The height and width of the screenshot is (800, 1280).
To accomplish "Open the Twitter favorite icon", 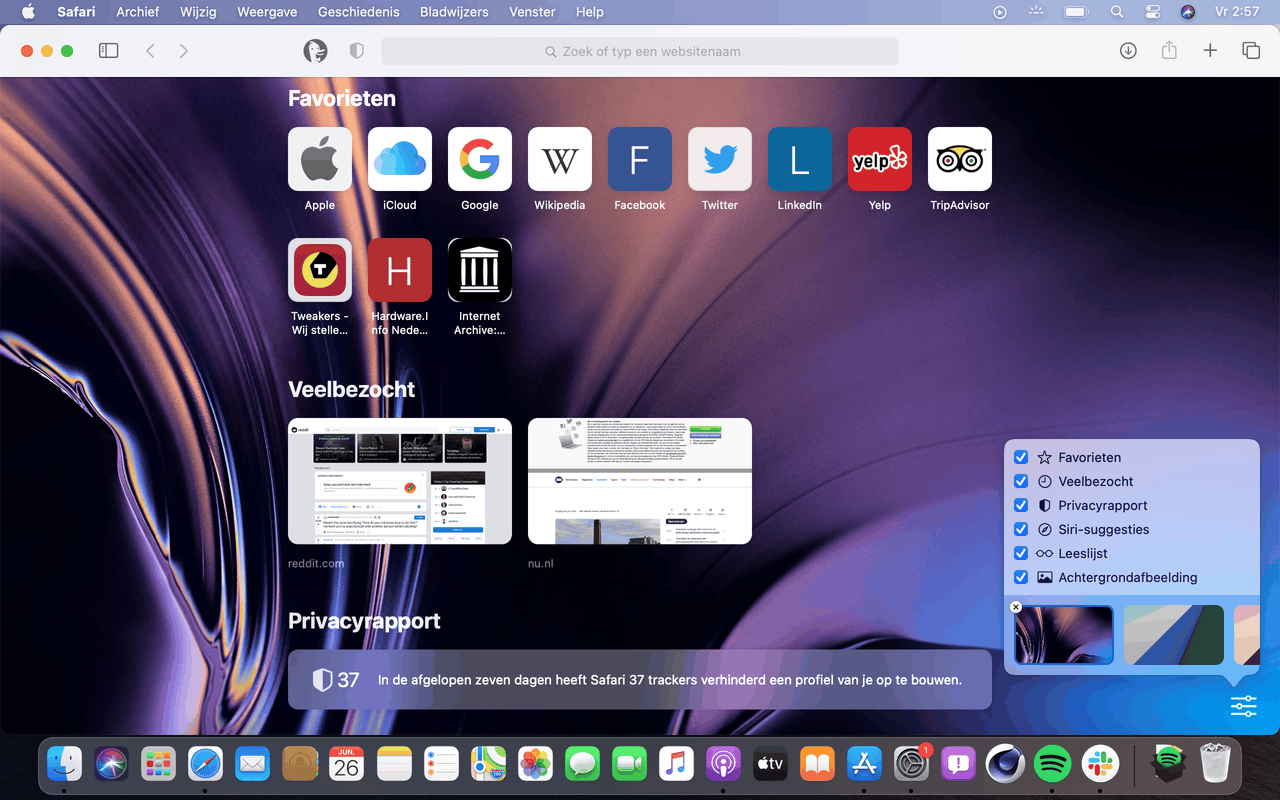I will tap(720, 159).
